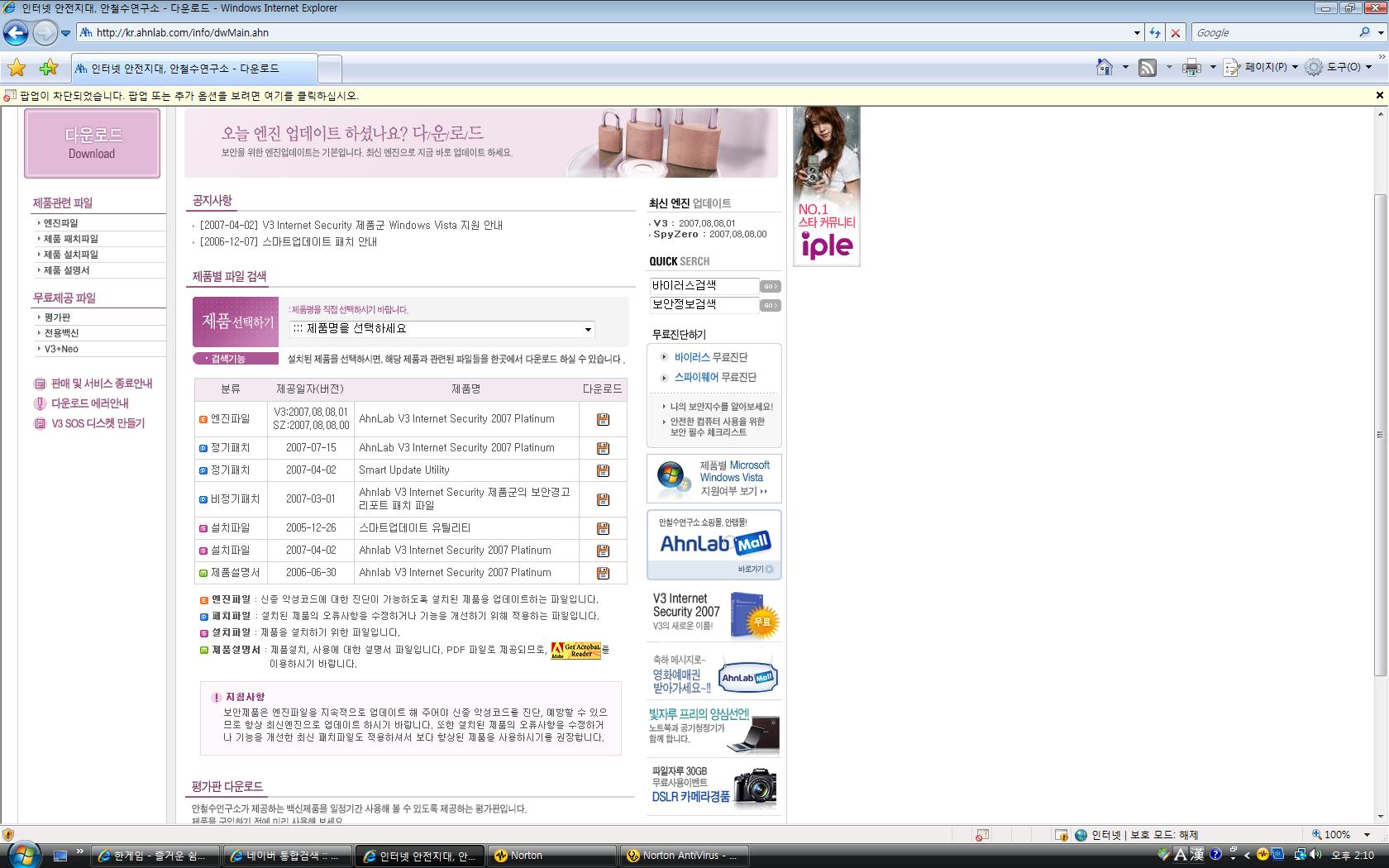Screen dimensions: 1389x868
Task: Open a new blank tab
Action: pos(330,69)
